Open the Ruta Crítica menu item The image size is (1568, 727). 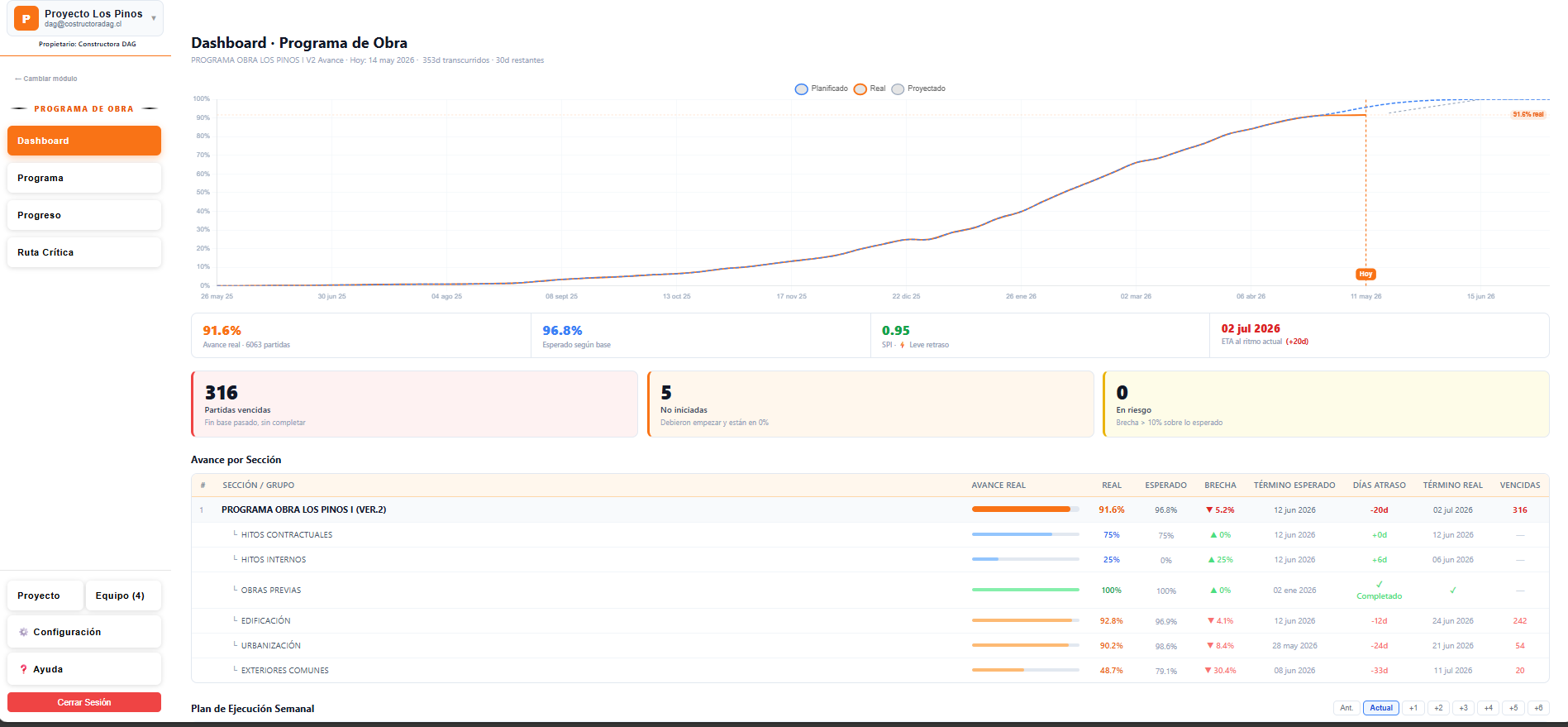(x=84, y=252)
